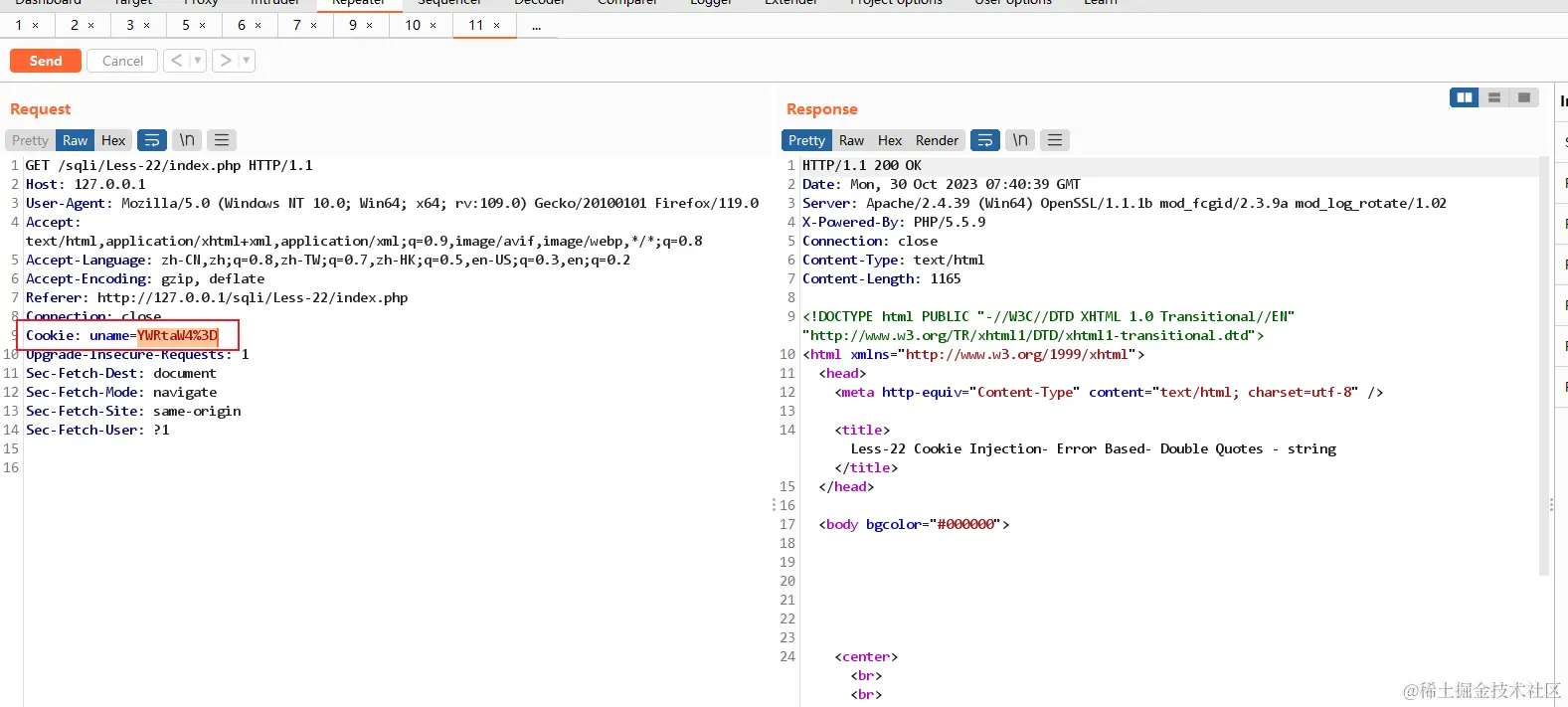Screen dimensions: 1568x707
Task: Close Repeater tab 5
Action: coord(203,26)
